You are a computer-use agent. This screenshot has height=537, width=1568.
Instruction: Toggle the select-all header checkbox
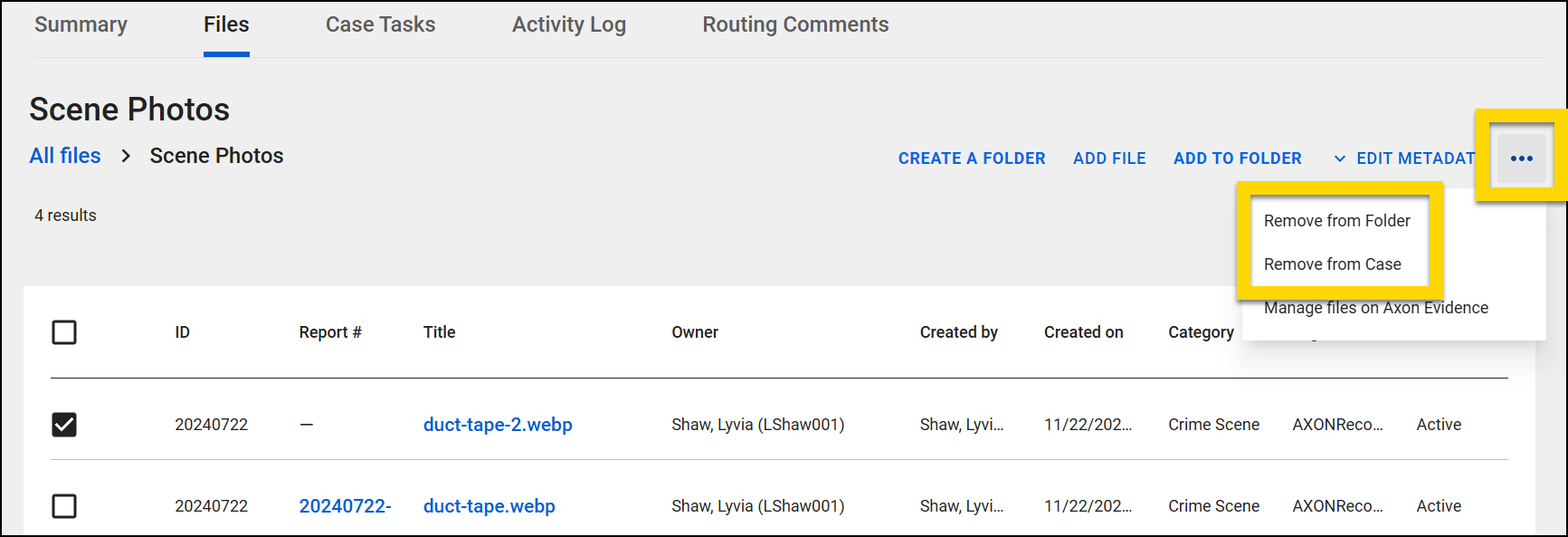pyautogui.click(x=64, y=332)
